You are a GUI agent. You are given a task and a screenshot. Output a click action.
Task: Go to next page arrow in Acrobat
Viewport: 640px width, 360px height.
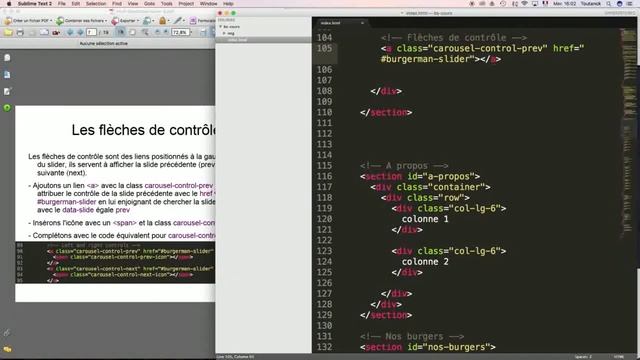pos(80,32)
